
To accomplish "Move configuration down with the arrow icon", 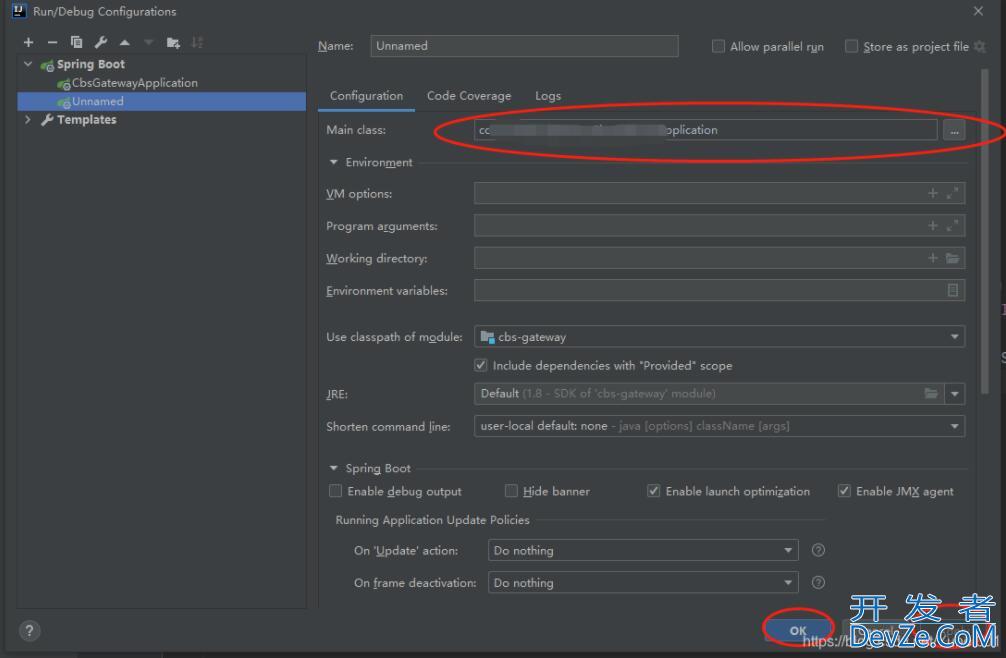I will coord(149,42).
